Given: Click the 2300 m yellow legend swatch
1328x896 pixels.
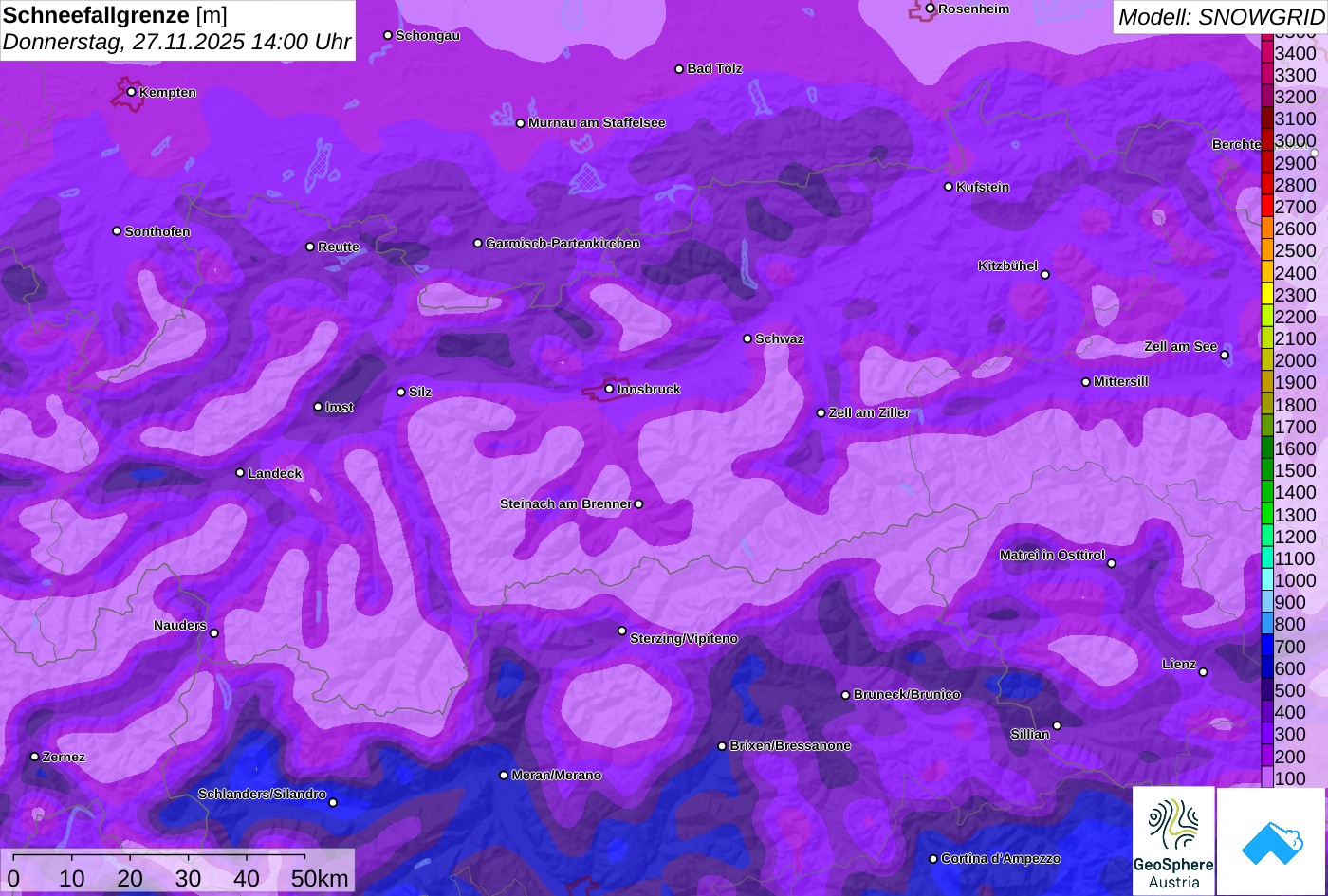Looking at the screenshot, I should click(x=1266, y=294).
